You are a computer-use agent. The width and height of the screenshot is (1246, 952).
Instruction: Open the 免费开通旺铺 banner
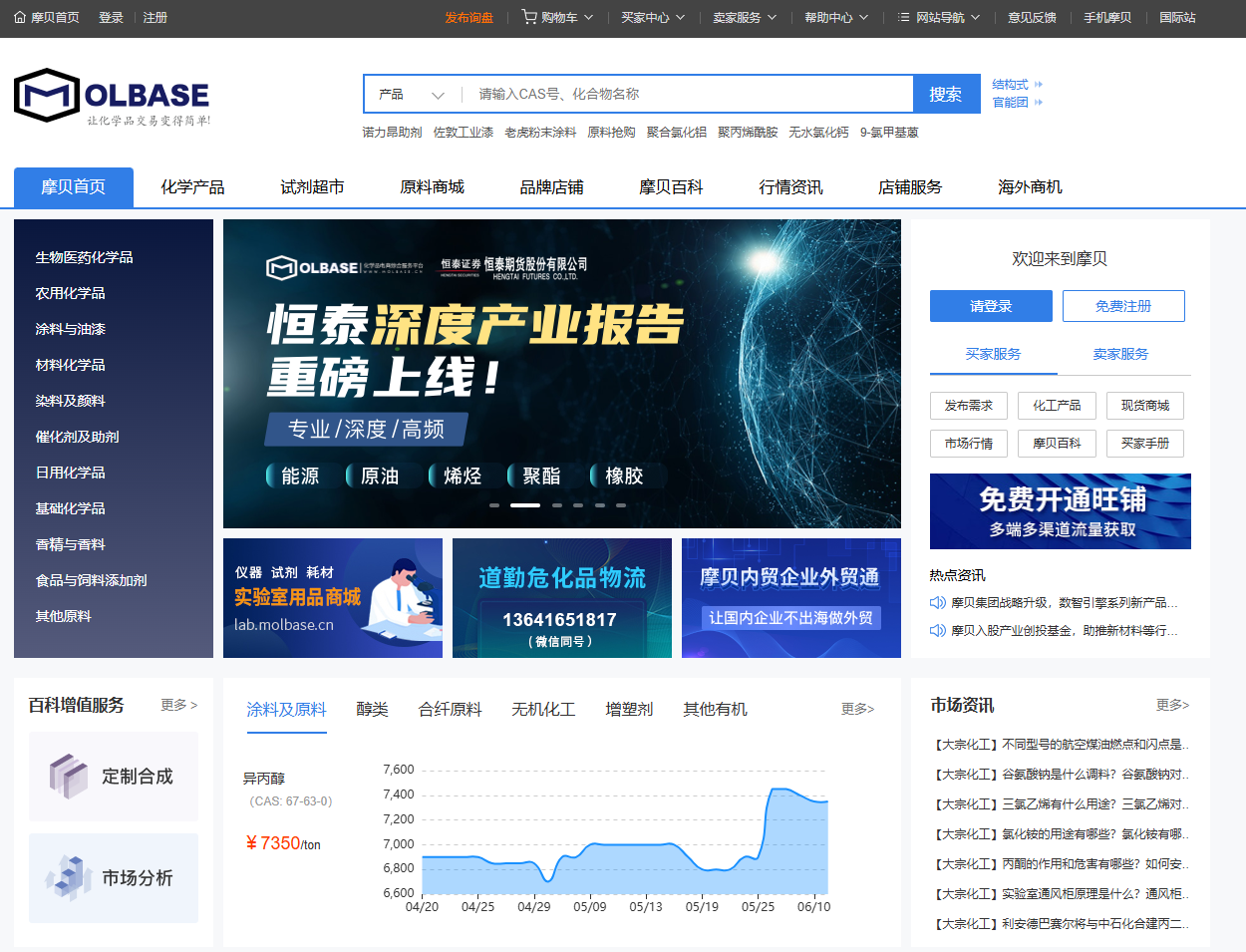[x=1061, y=511]
